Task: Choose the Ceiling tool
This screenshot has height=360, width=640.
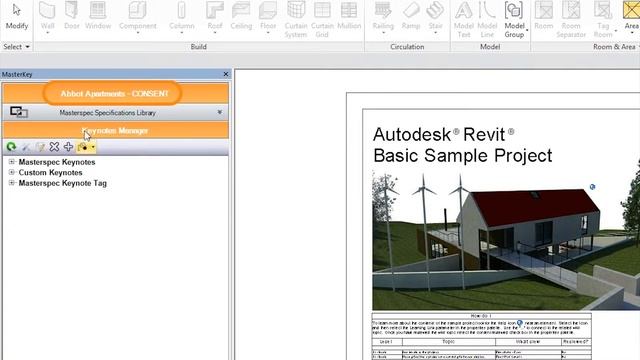Action: (241, 16)
